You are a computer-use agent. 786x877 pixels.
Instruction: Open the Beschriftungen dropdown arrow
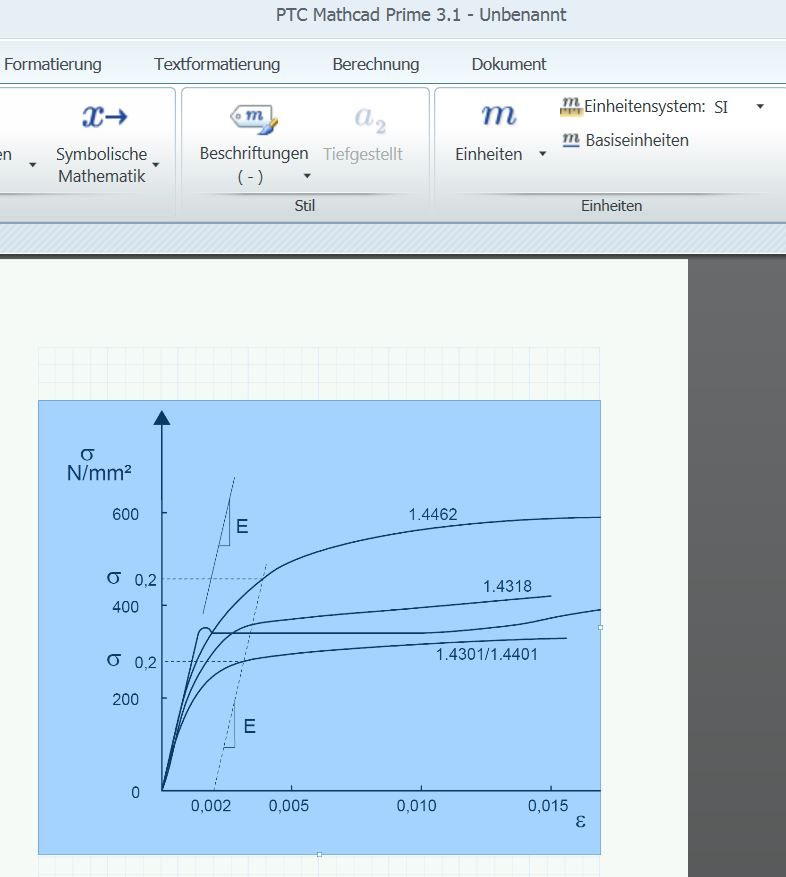point(307,176)
